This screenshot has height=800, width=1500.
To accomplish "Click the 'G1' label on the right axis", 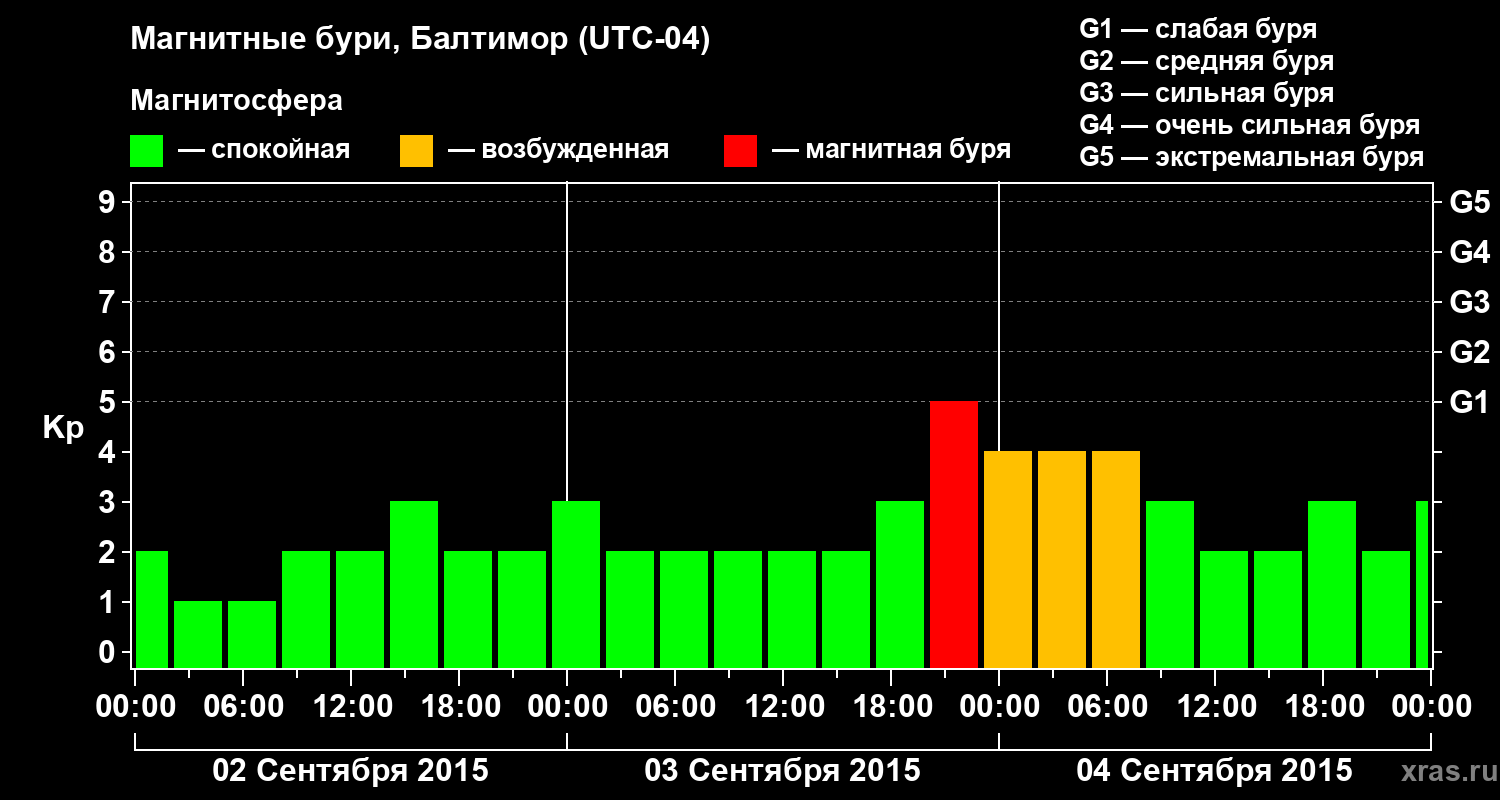I will (x=1469, y=402).
